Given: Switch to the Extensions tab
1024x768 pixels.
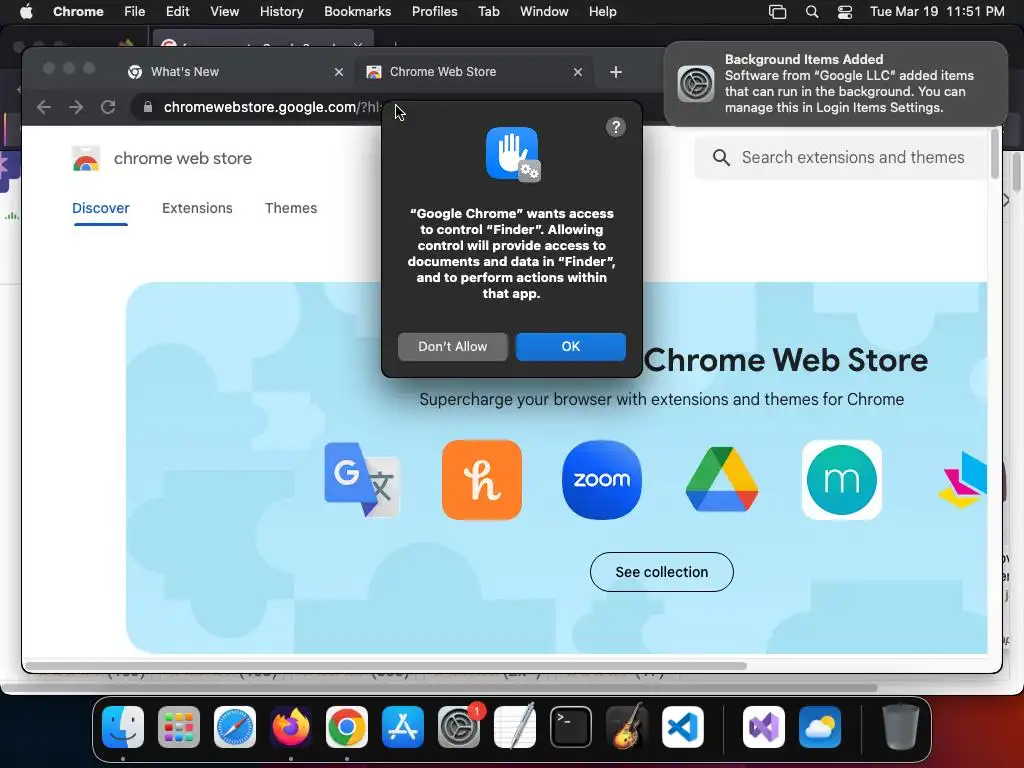Looking at the screenshot, I should tap(197, 208).
